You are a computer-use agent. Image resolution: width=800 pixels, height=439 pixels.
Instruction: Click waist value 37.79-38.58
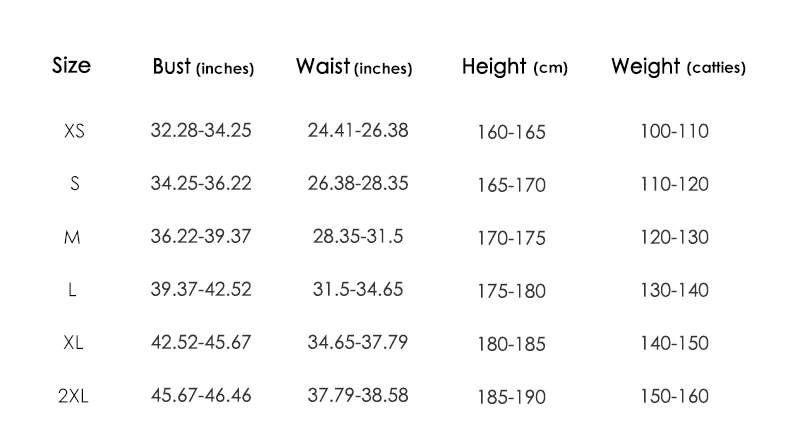[358, 395]
